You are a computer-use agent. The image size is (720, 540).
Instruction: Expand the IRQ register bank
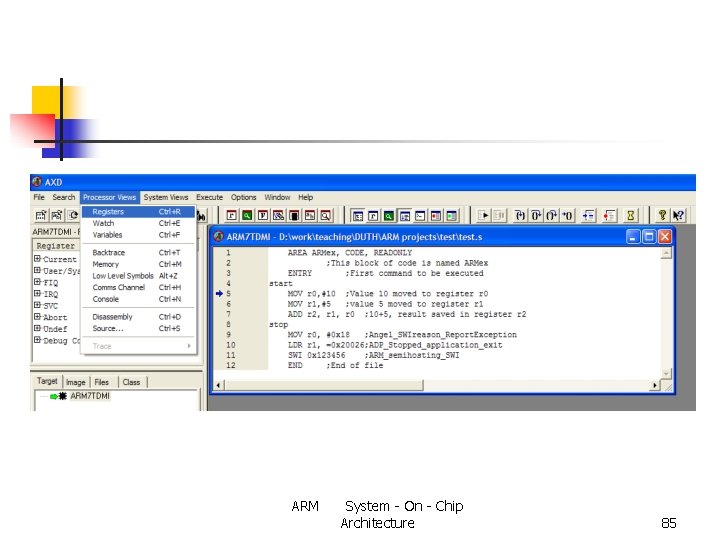[x=38, y=293]
